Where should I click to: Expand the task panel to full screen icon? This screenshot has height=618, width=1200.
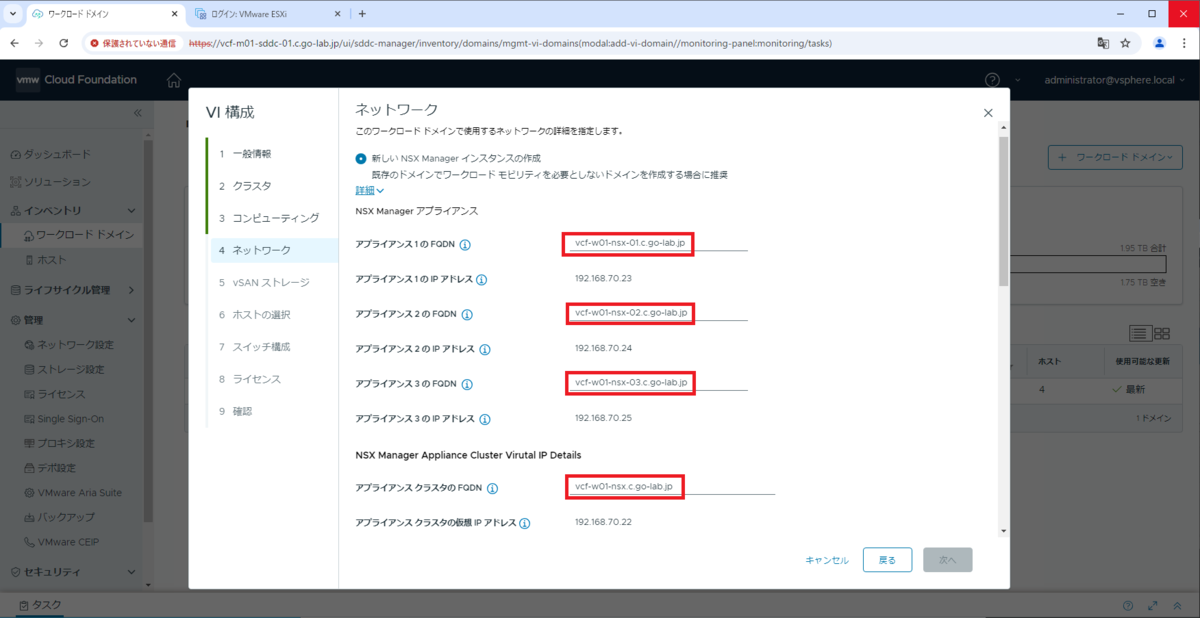coord(1153,606)
